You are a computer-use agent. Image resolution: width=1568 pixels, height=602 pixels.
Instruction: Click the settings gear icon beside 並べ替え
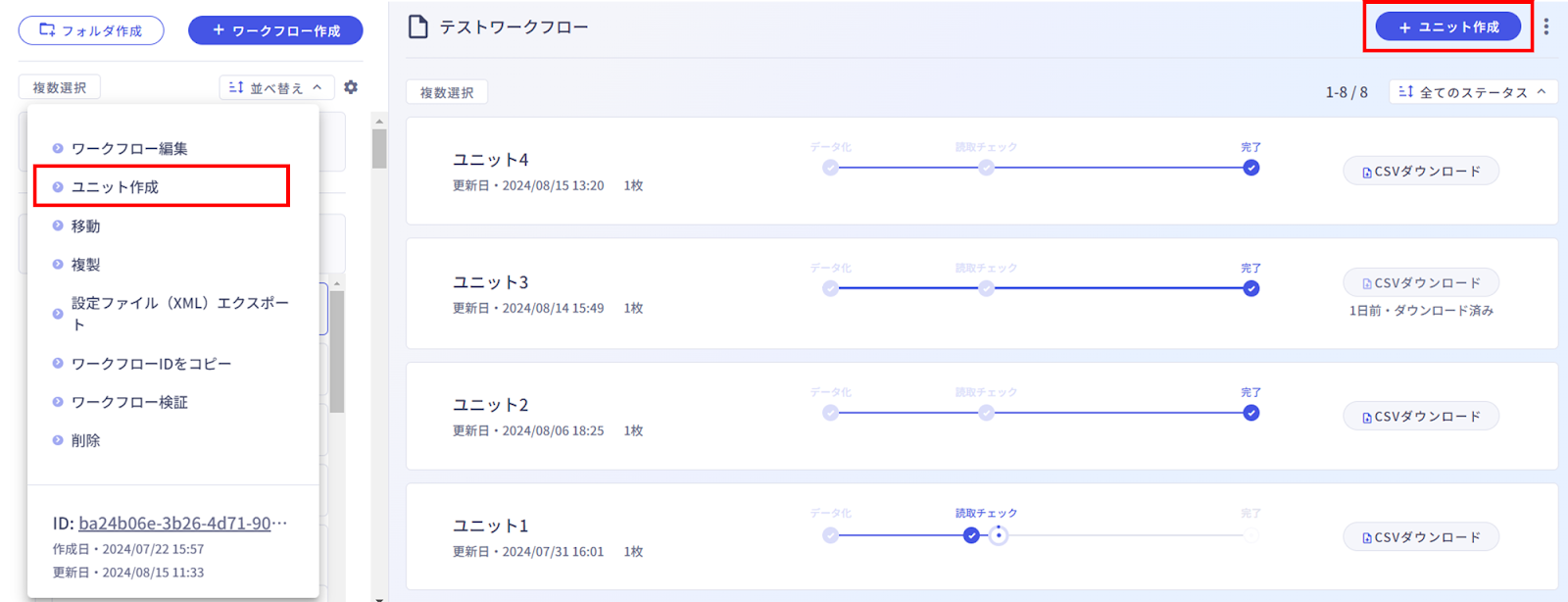click(351, 87)
